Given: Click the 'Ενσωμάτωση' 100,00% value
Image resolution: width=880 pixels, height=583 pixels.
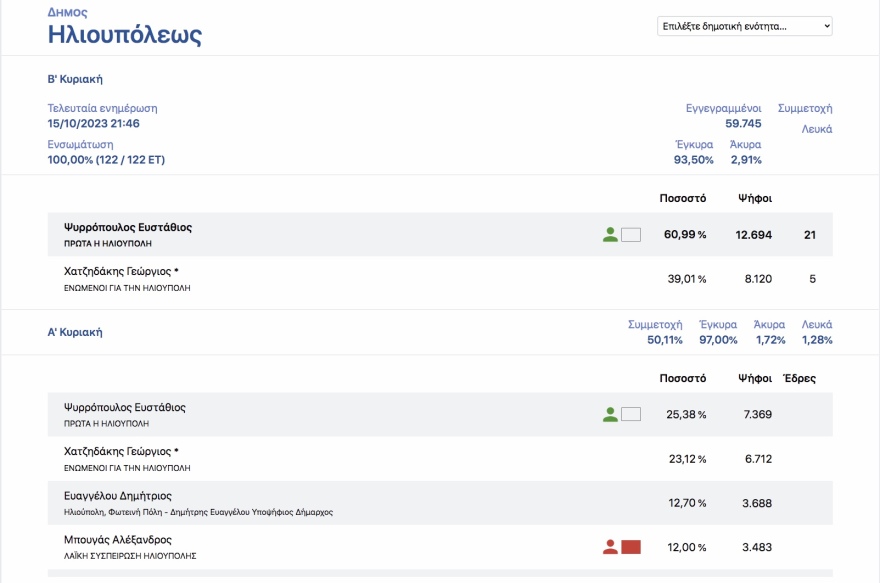Looking at the screenshot, I should [x=106, y=160].
